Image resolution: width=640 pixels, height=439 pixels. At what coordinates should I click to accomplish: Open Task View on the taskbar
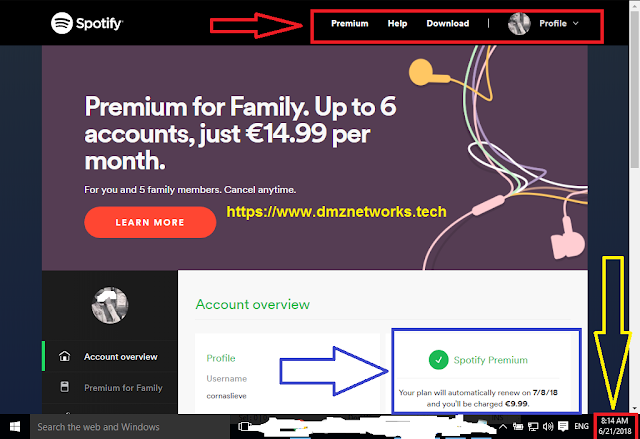coord(244,427)
